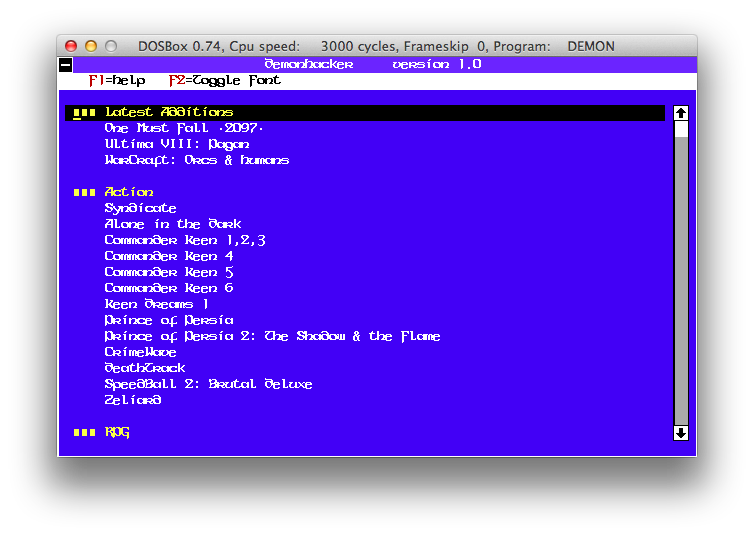Click the scroll down arrow button
754x536 pixels.
[680, 433]
